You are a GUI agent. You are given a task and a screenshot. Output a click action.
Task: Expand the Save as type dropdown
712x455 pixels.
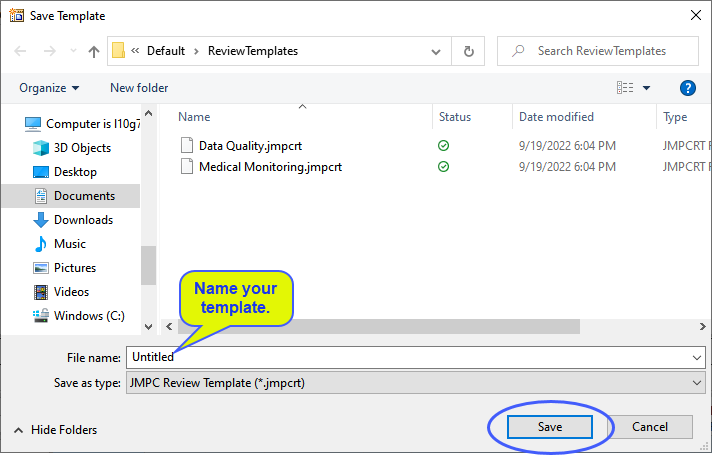[x=696, y=383]
